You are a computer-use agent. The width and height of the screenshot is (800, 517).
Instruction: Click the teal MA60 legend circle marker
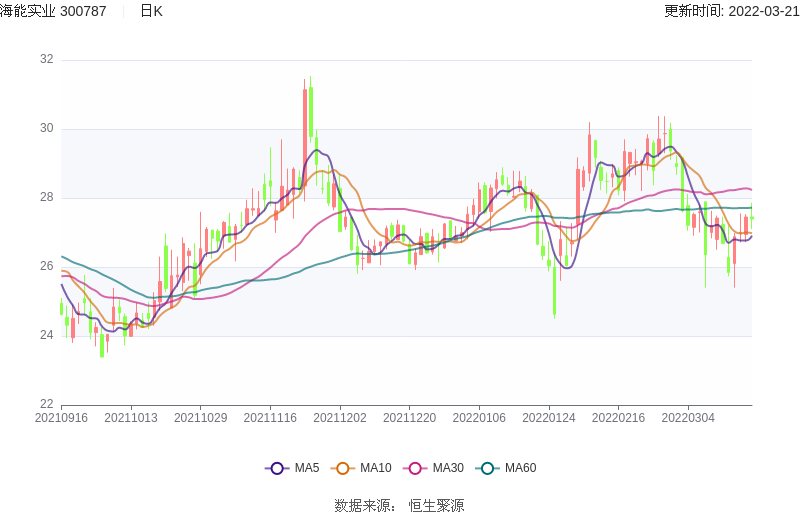487,468
